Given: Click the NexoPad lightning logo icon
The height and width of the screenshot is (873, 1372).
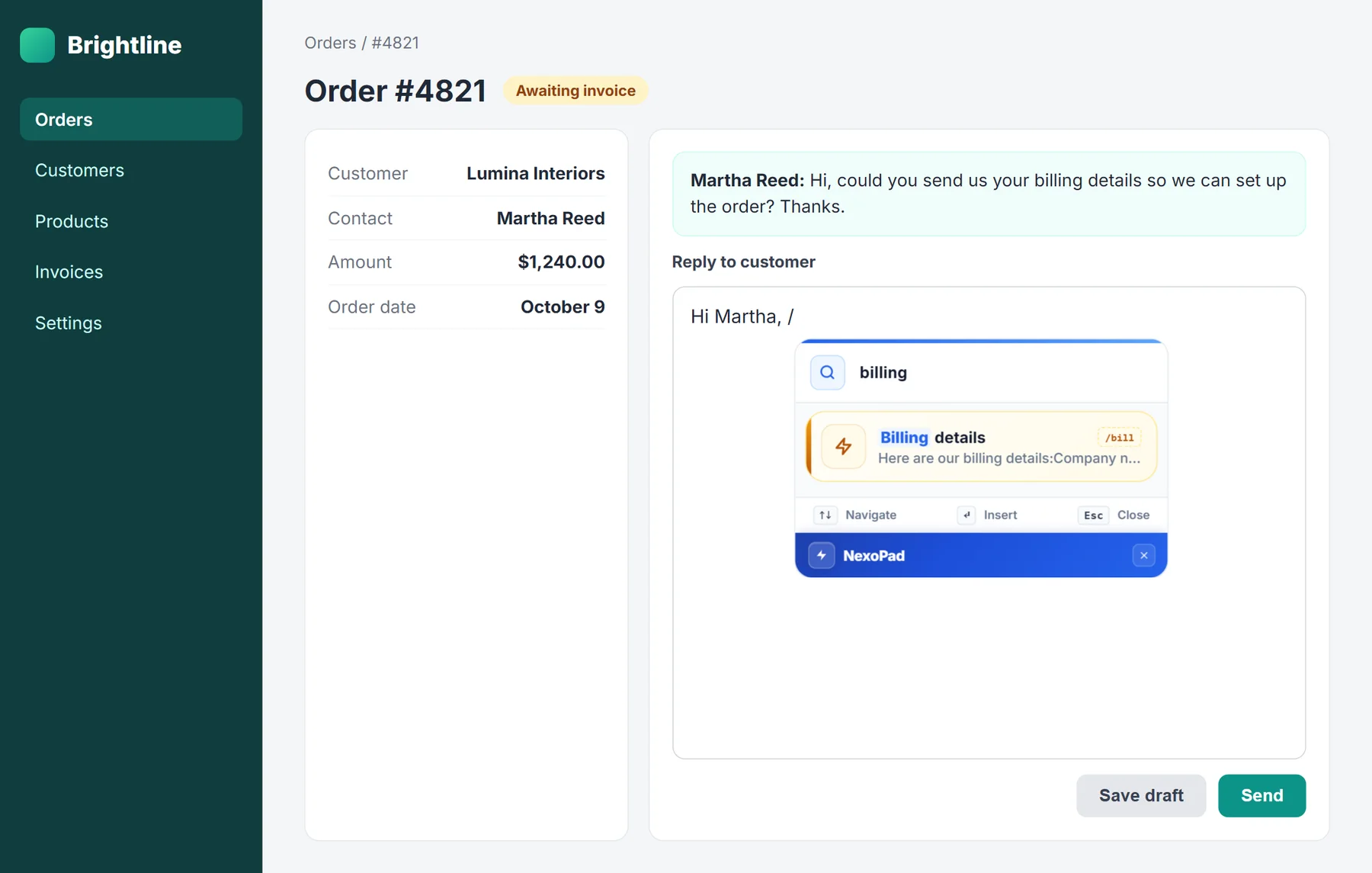Looking at the screenshot, I should [822, 556].
